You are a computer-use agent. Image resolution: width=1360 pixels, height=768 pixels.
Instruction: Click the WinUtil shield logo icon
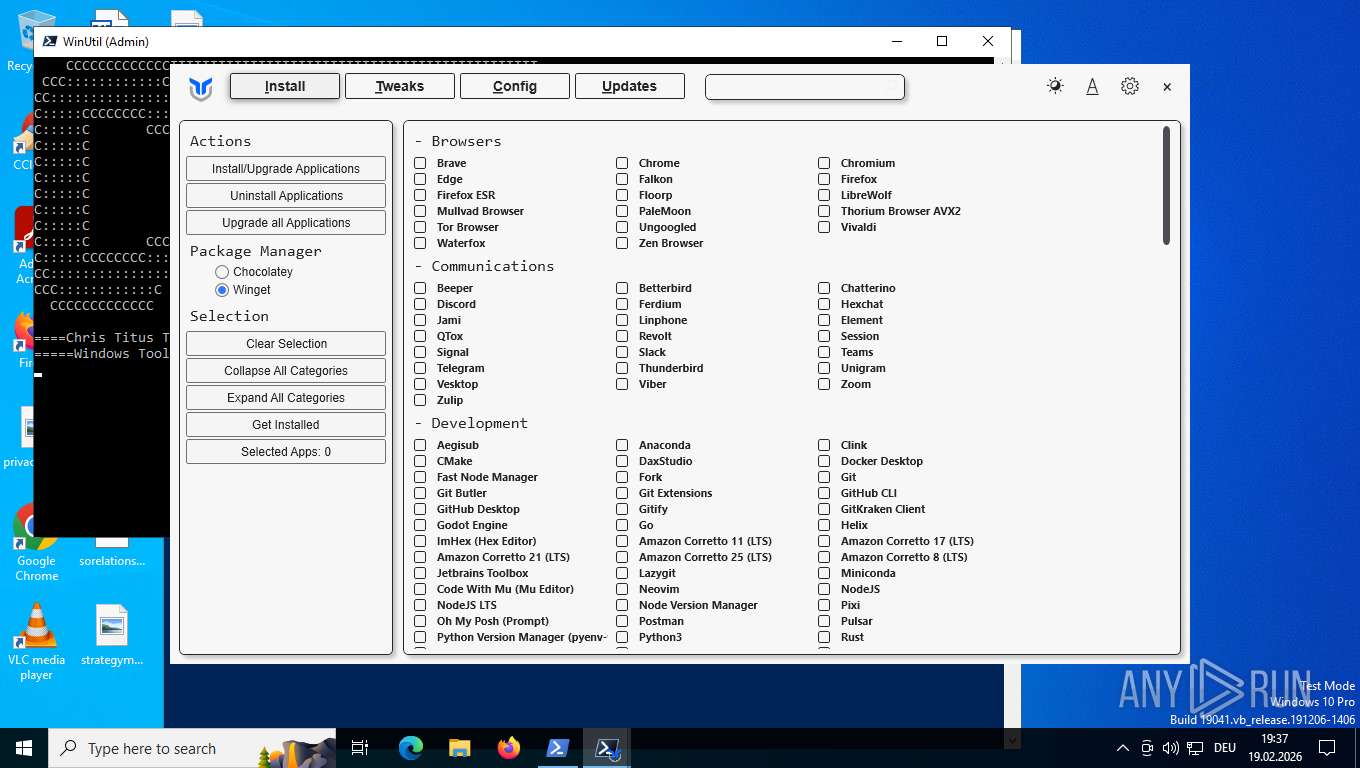click(201, 88)
